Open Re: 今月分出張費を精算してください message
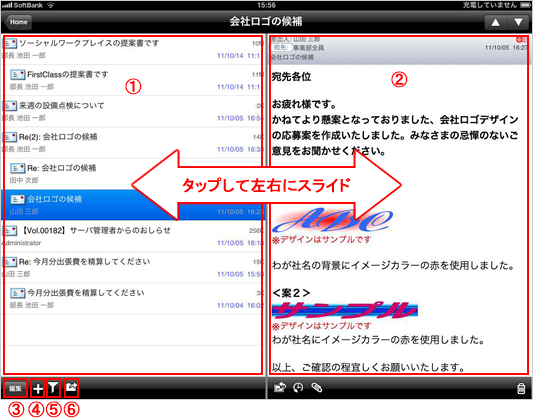Viewport: 533px width, 420px height. click(x=133, y=267)
